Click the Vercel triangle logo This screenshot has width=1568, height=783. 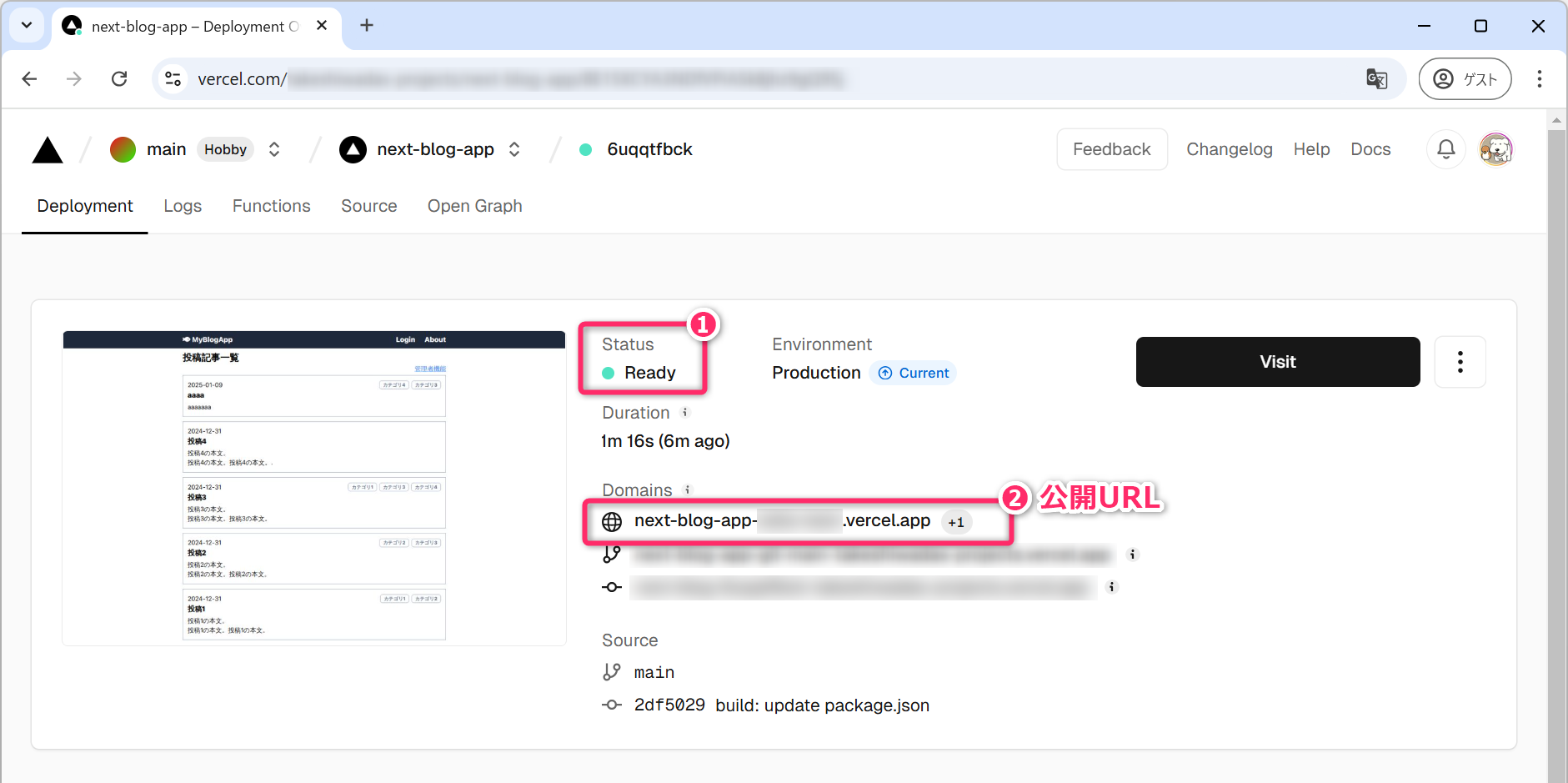pyautogui.click(x=48, y=150)
